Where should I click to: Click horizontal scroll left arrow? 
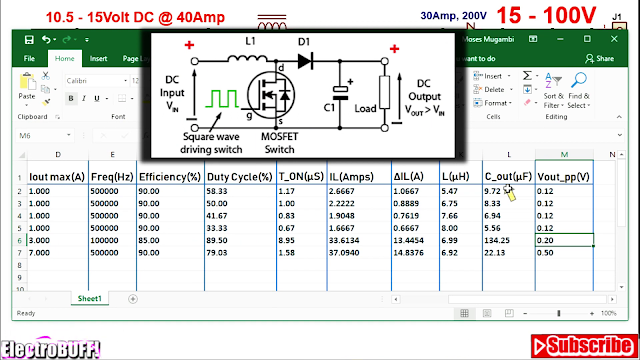click(x=396, y=300)
